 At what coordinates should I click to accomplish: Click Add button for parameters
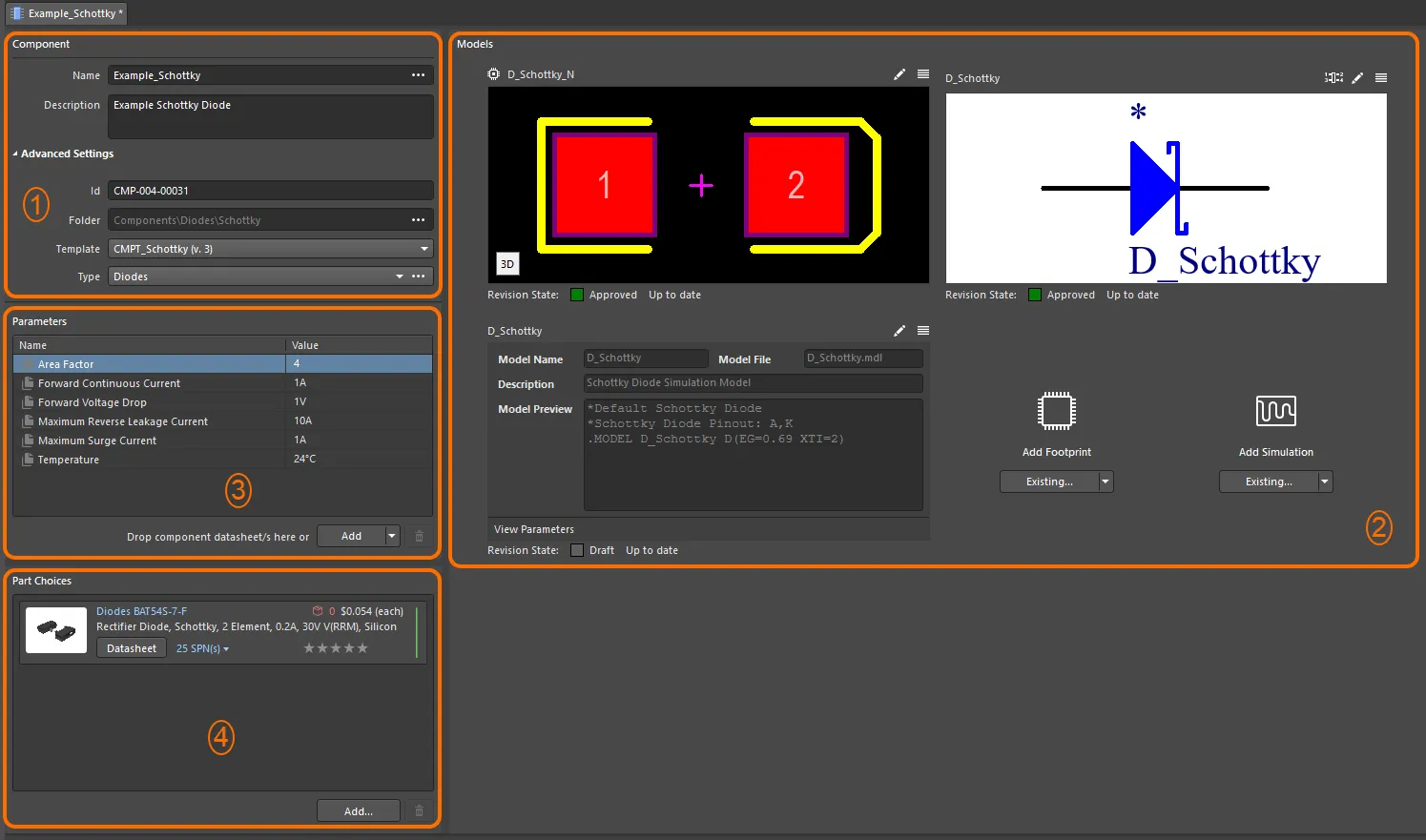pos(351,536)
